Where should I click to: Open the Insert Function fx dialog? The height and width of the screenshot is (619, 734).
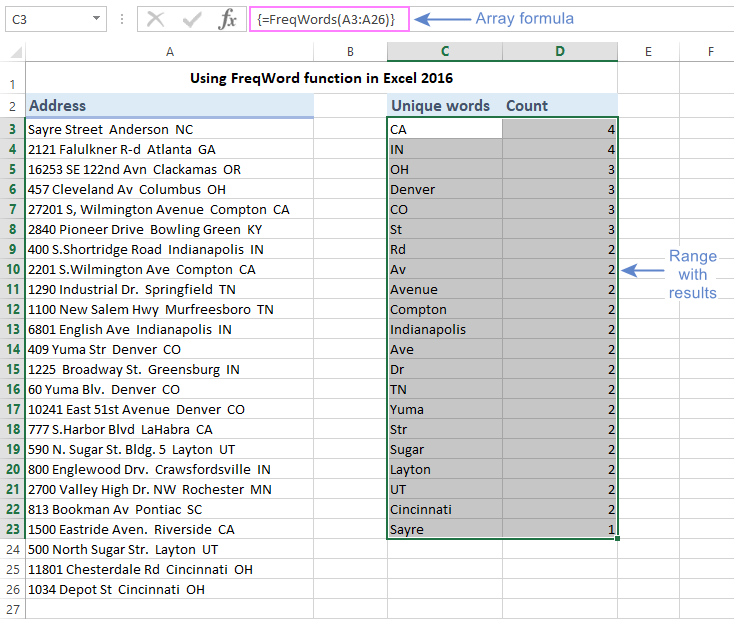tap(228, 19)
